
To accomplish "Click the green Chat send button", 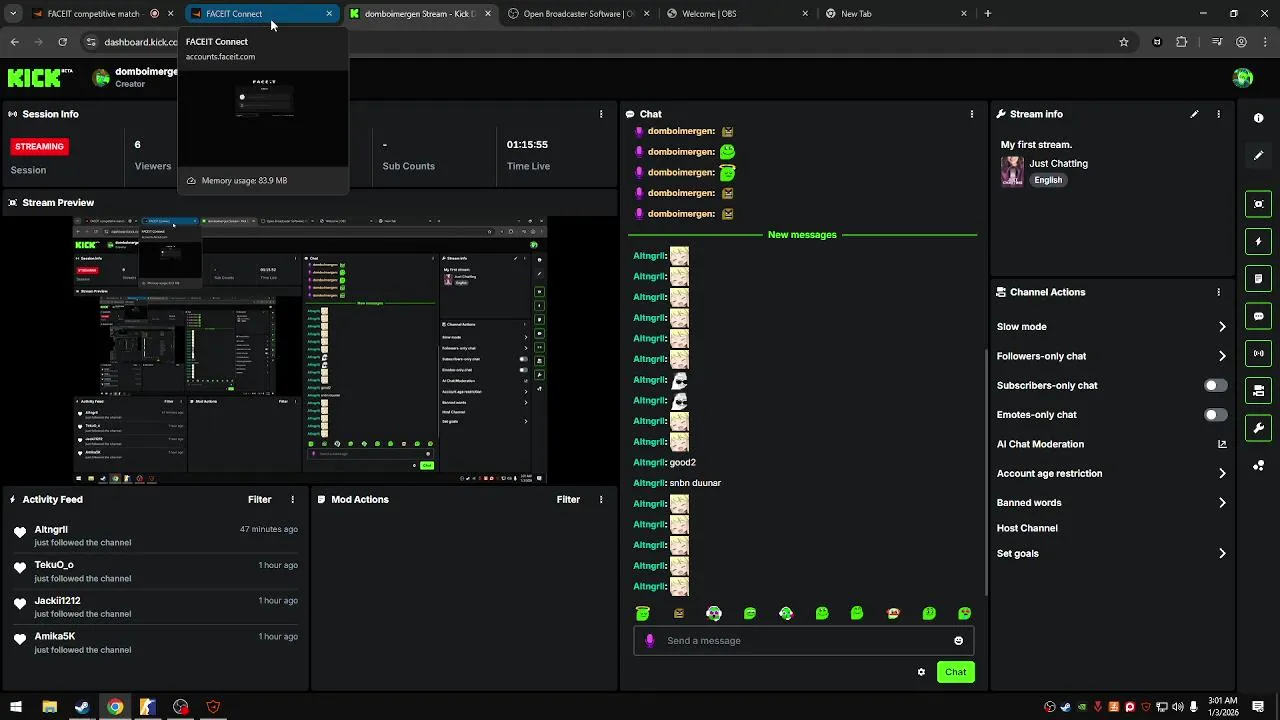I will click(x=956, y=672).
